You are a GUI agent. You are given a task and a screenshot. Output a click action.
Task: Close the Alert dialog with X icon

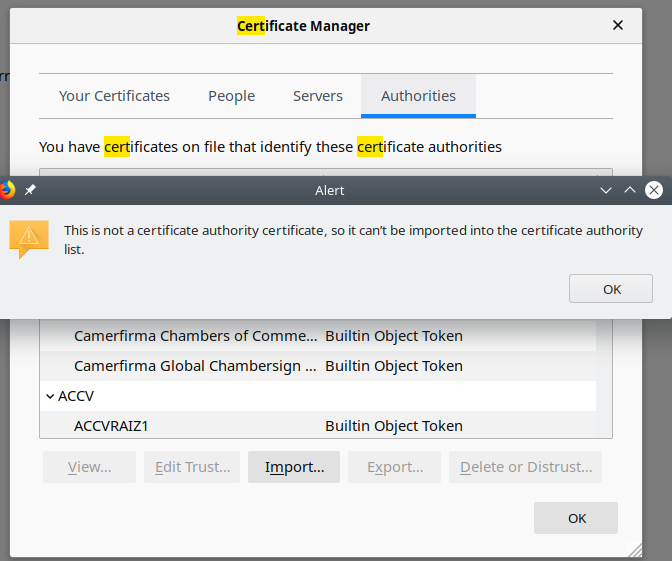654,190
